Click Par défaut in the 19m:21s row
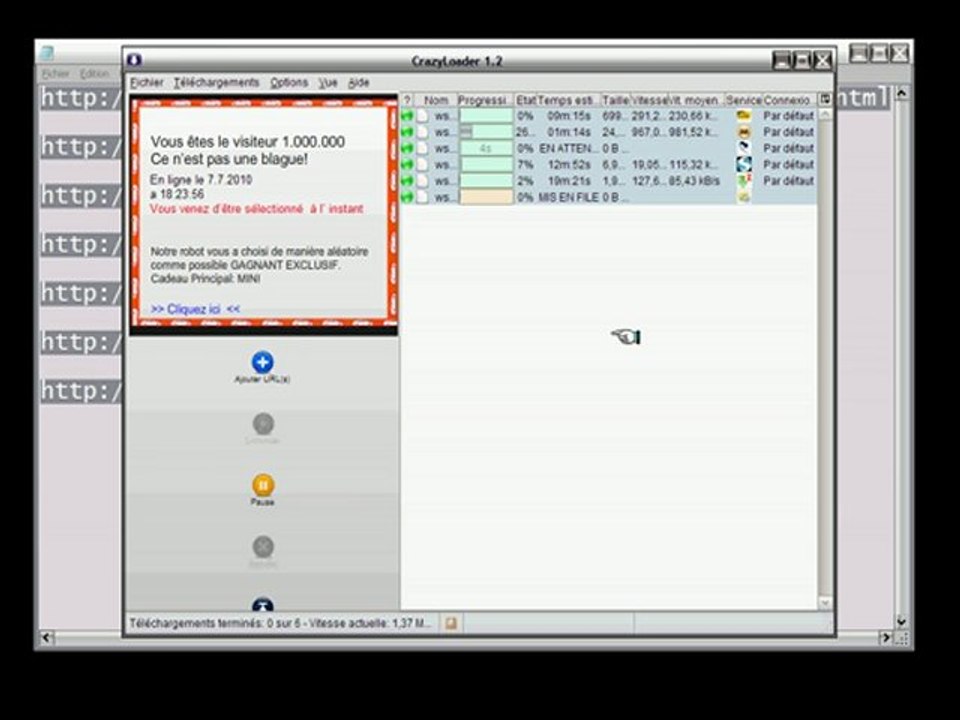 click(x=789, y=181)
